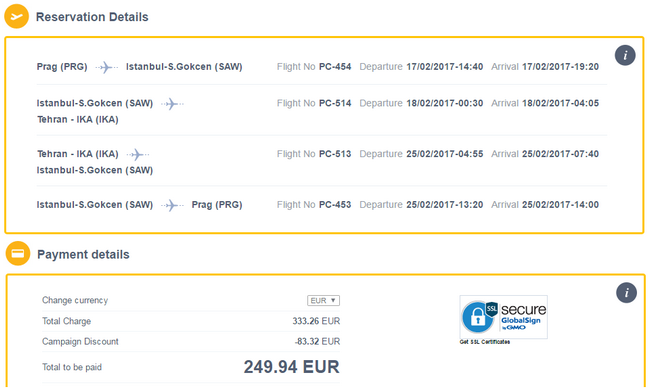650x388 pixels.
Task: Click Tehran - IKA (IKA) destination text
Action: [78, 120]
